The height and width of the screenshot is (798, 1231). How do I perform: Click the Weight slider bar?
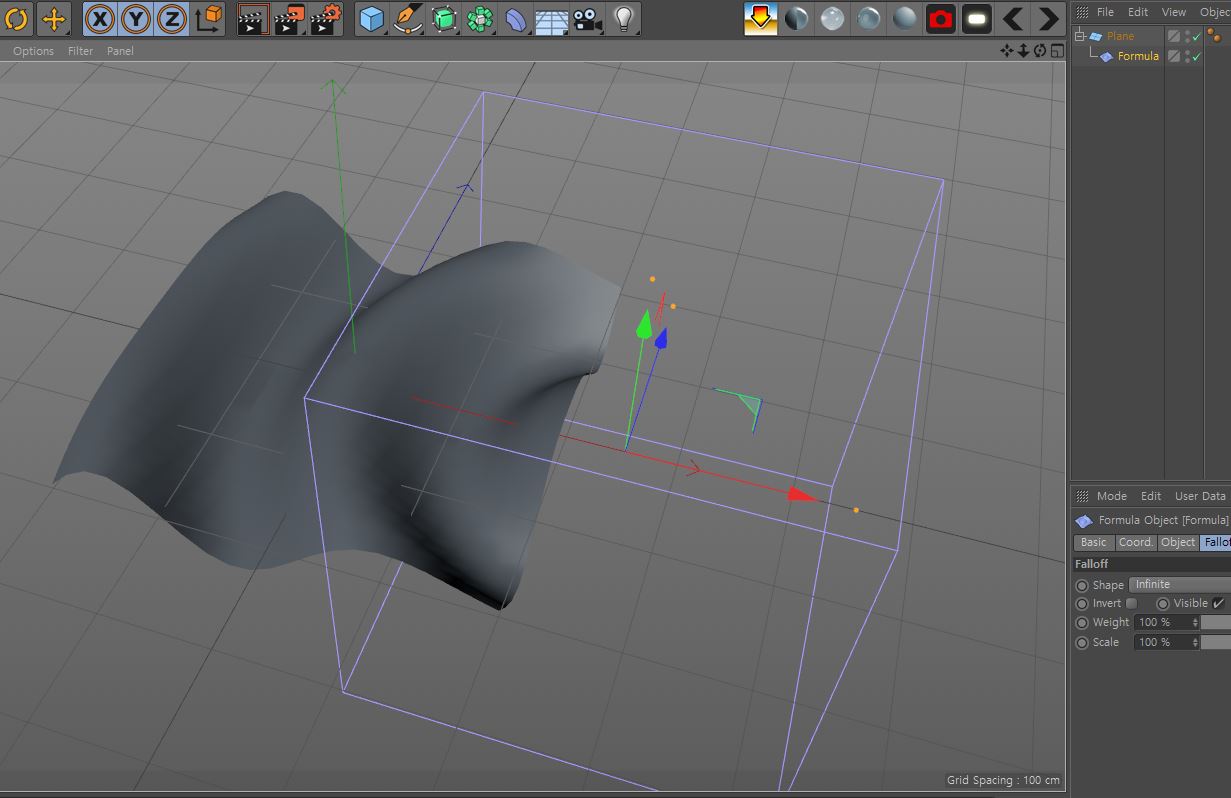click(x=1216, y=622)
